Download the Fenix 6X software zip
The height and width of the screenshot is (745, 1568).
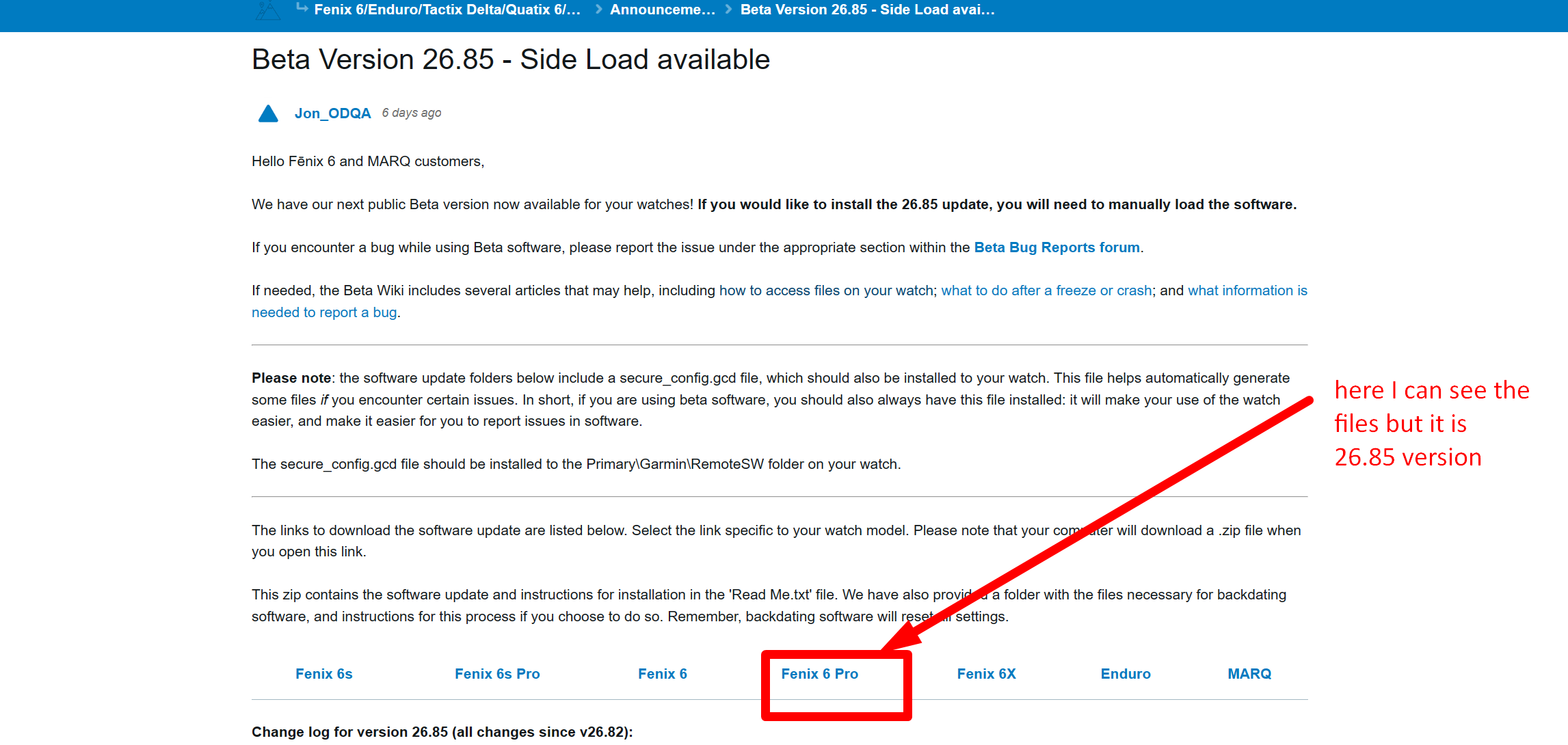pos(986,674)
